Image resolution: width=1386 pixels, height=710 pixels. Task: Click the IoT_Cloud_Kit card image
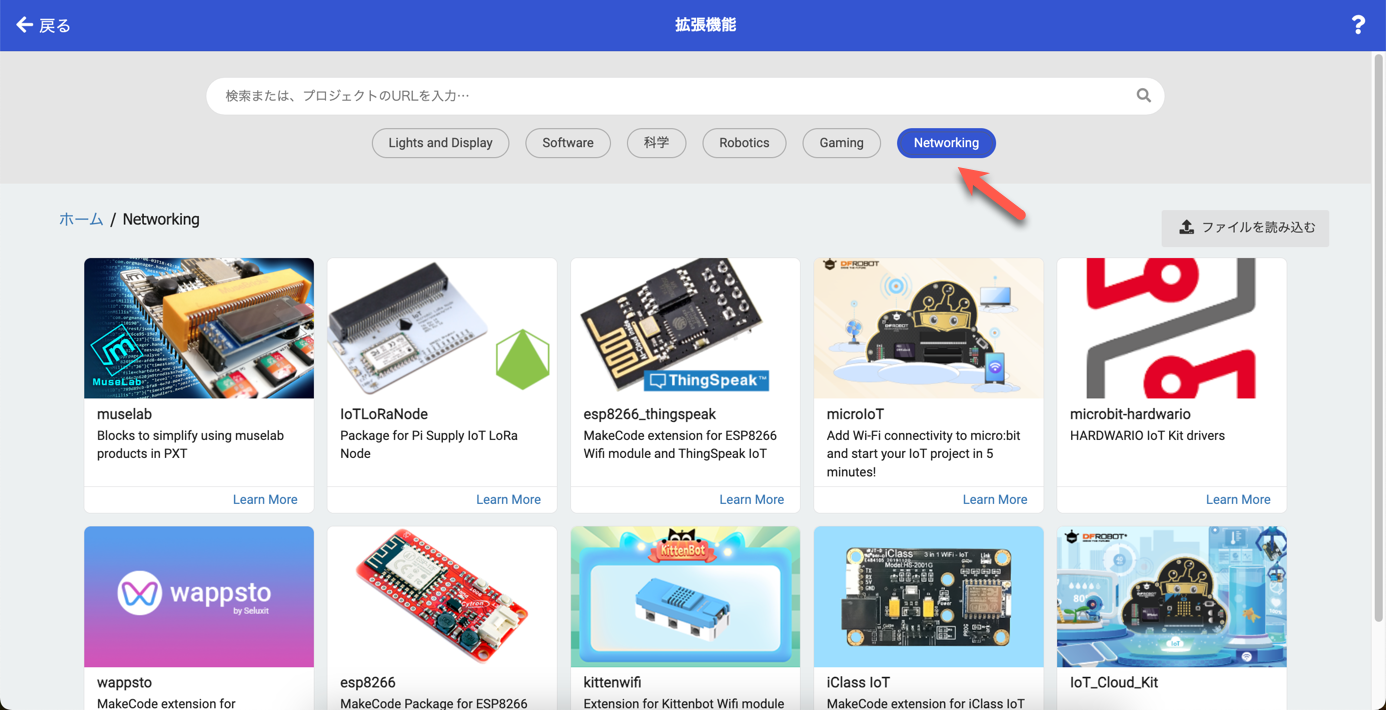[1171, 597]
